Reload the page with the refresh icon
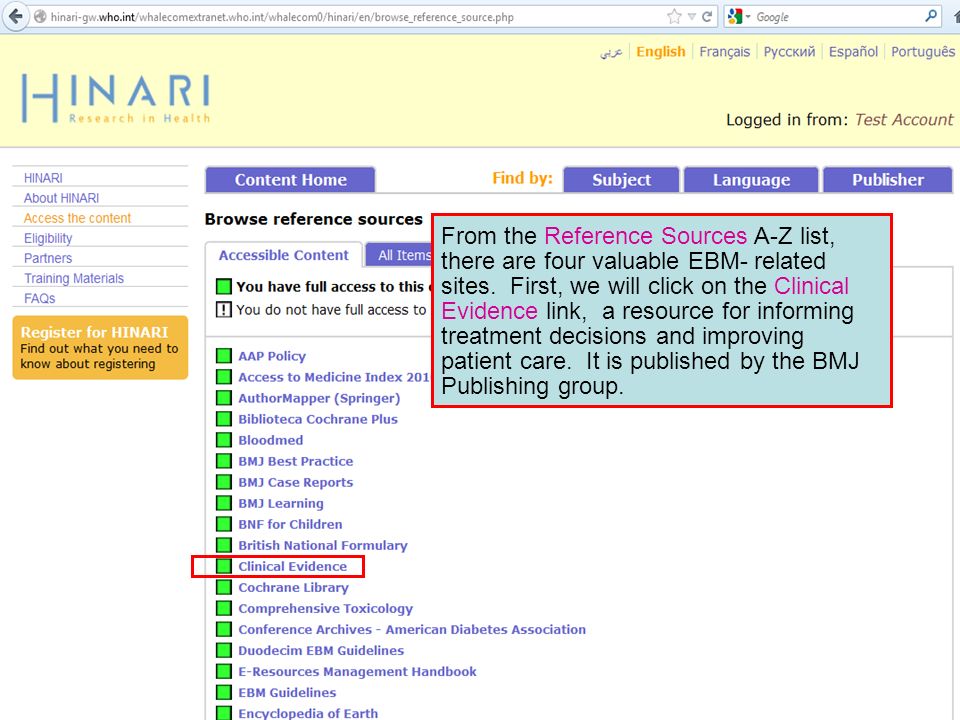Image resolution: width=960 pixels, height=720 pixels. tap(707, 17)
